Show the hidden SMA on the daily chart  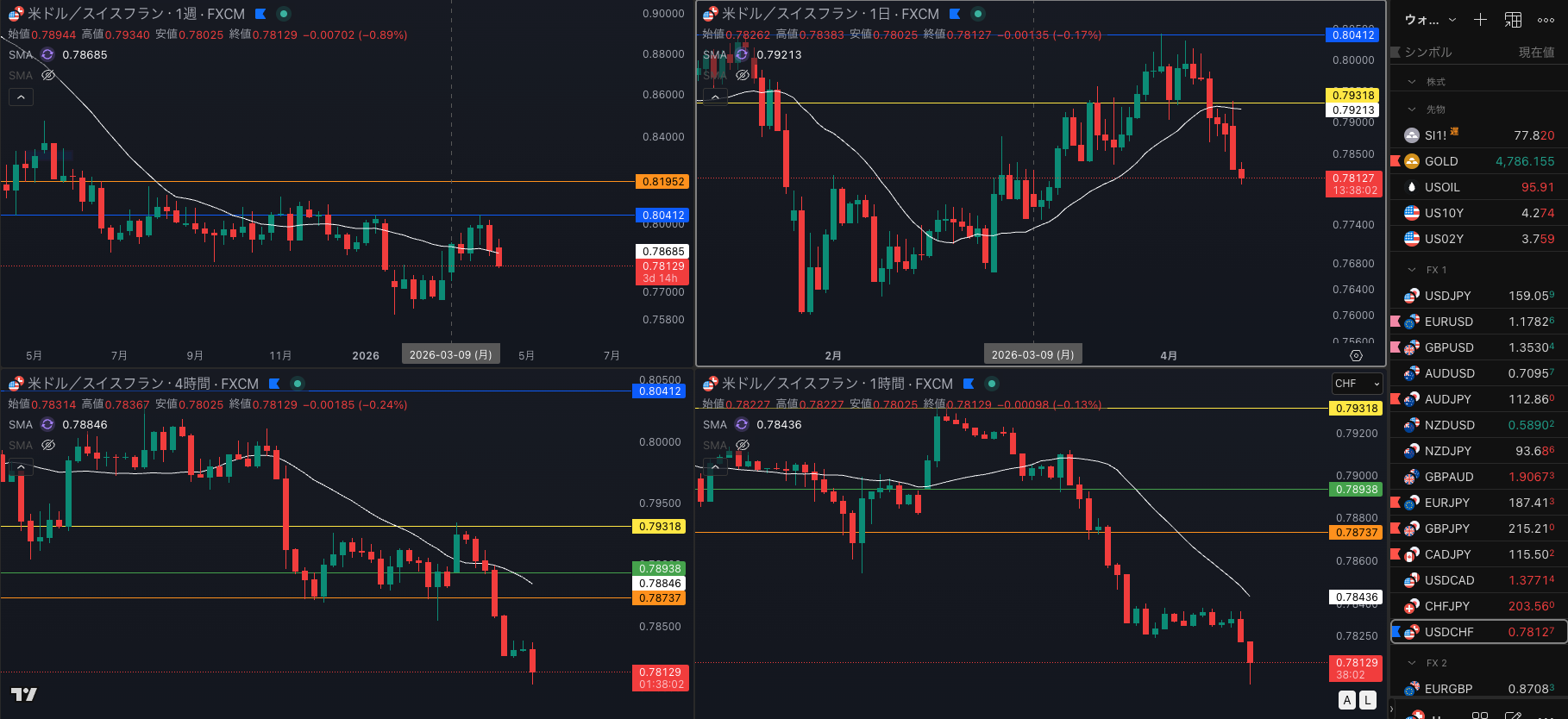click(x=743, y=75)
